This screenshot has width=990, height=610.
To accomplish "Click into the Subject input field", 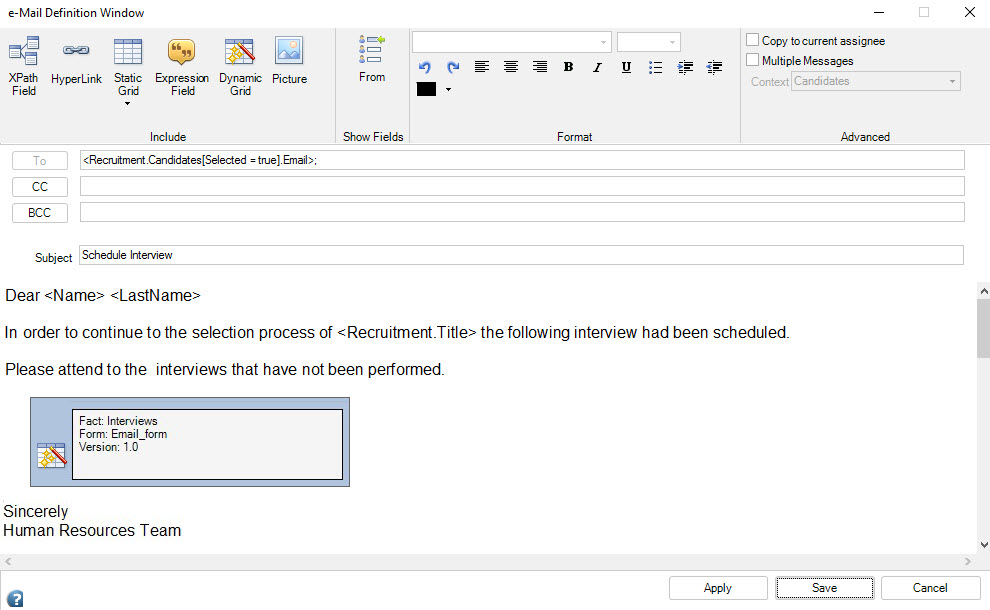I will (x=520, y=255).
